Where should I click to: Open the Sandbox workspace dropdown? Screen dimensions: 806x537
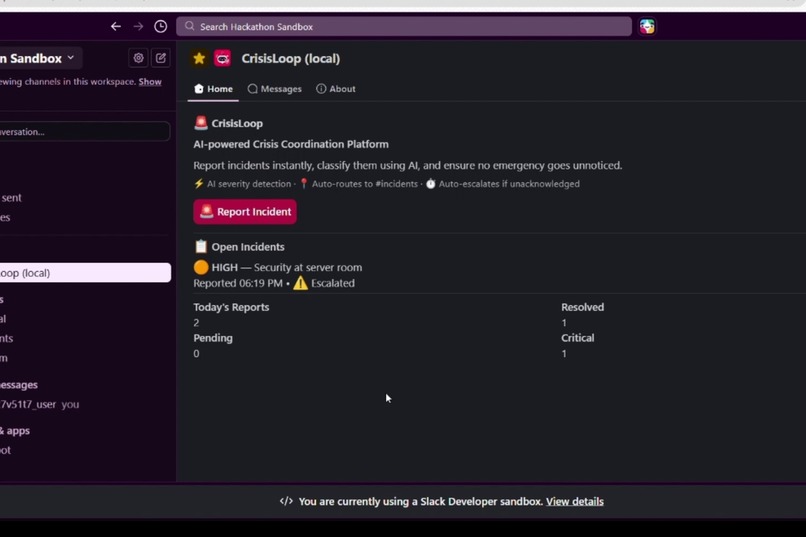coord(38,58)
